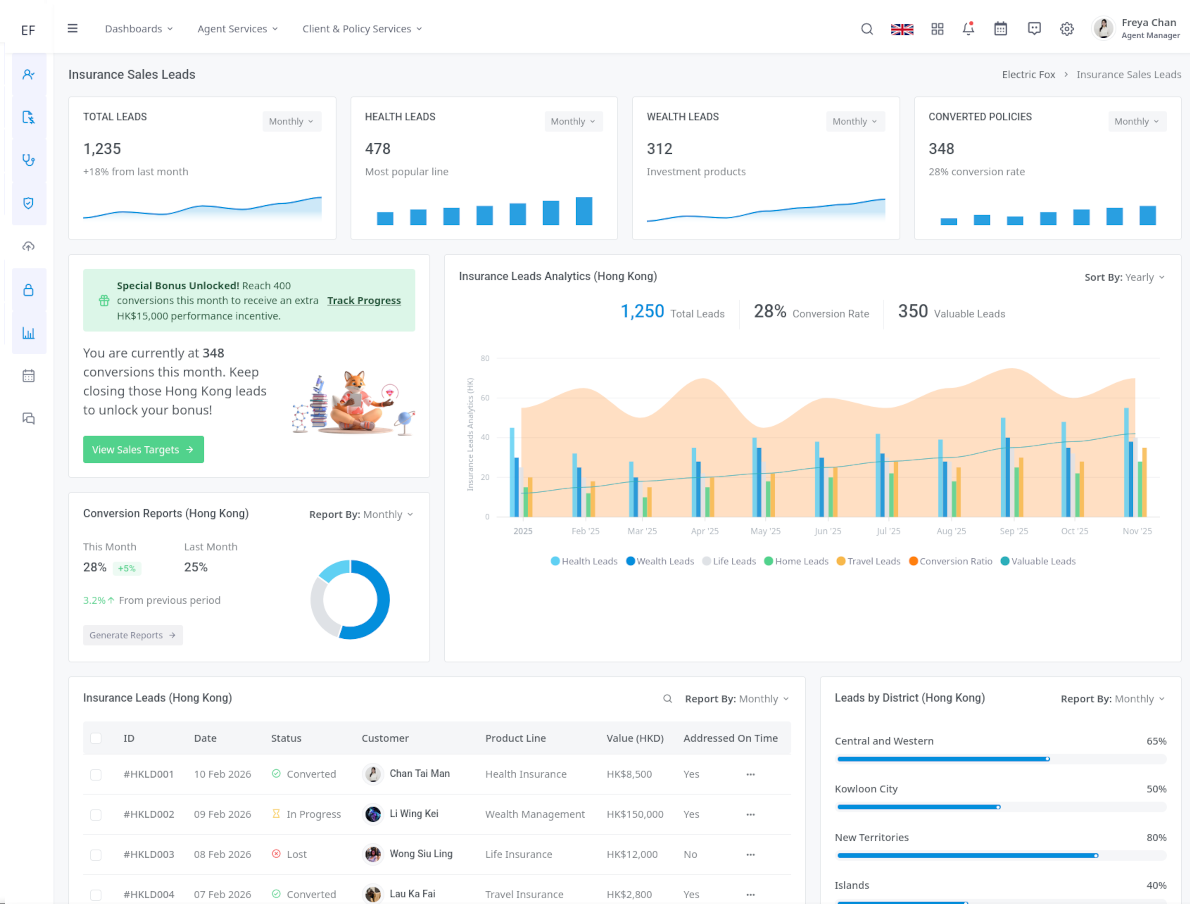Click Freya Chan profile avatar
The width and height of the screenshot is (1190, 904).
pyautogui.click(x=1103, y=29)
